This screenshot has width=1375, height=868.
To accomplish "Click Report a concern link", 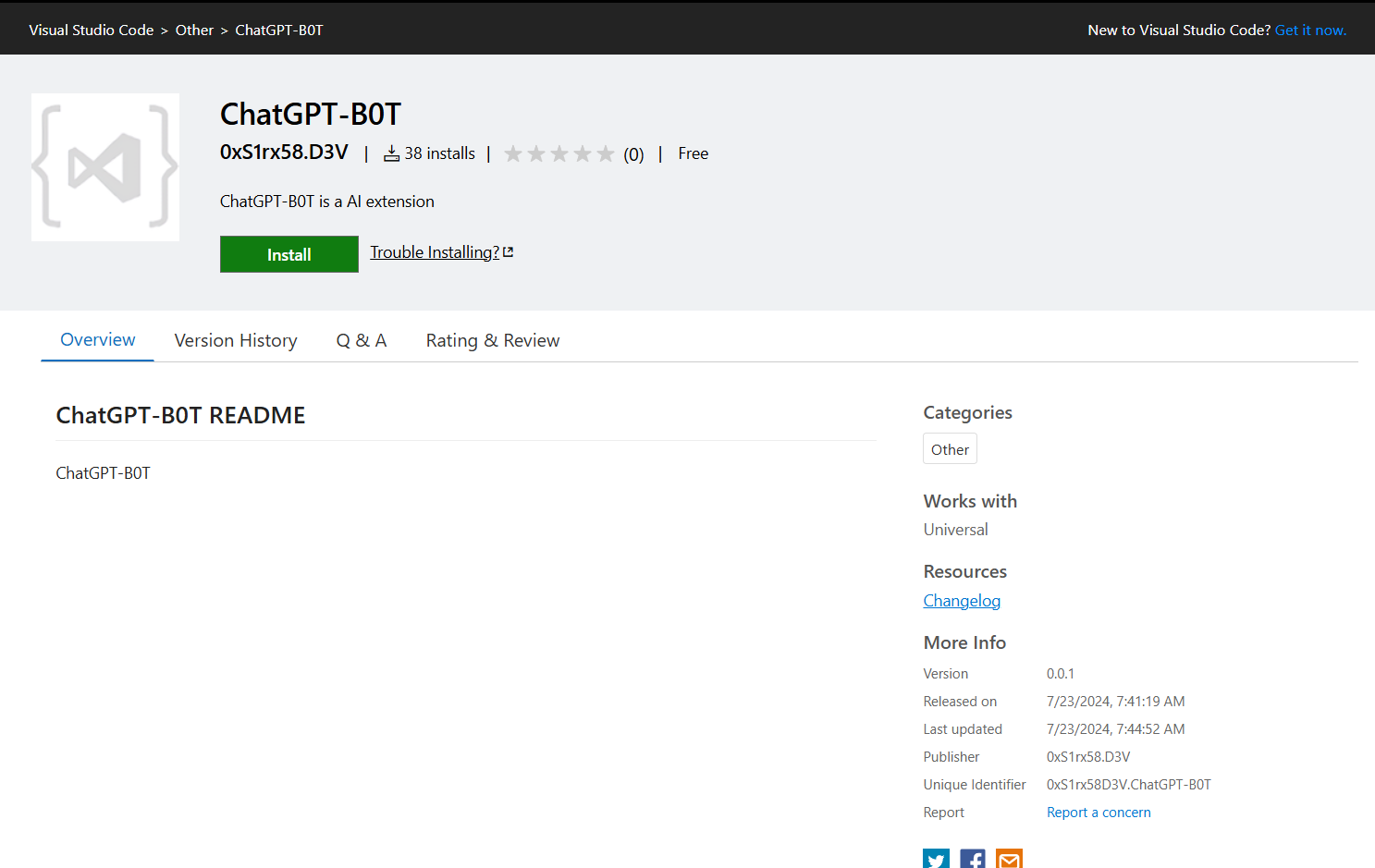I will tap(1099, 813).
